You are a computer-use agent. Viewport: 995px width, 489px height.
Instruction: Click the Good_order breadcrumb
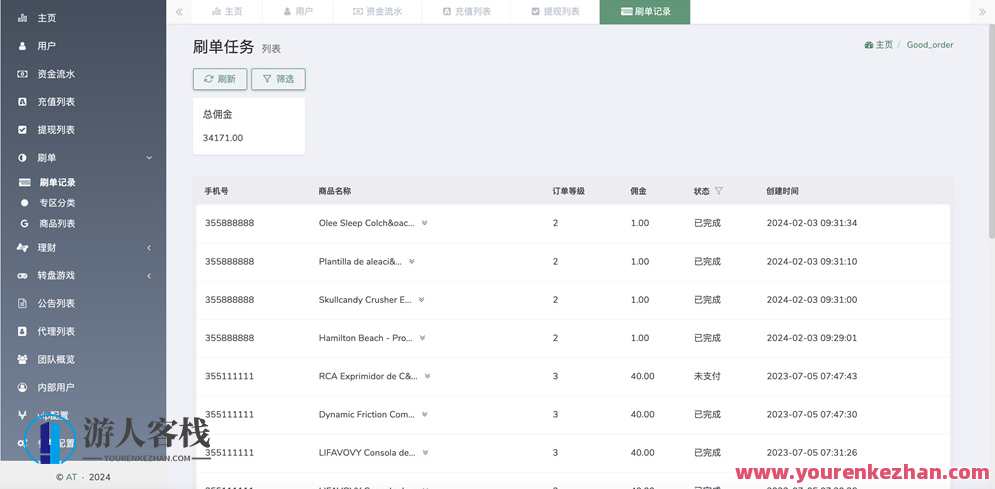pyautogui.click(x=930, y=45)
